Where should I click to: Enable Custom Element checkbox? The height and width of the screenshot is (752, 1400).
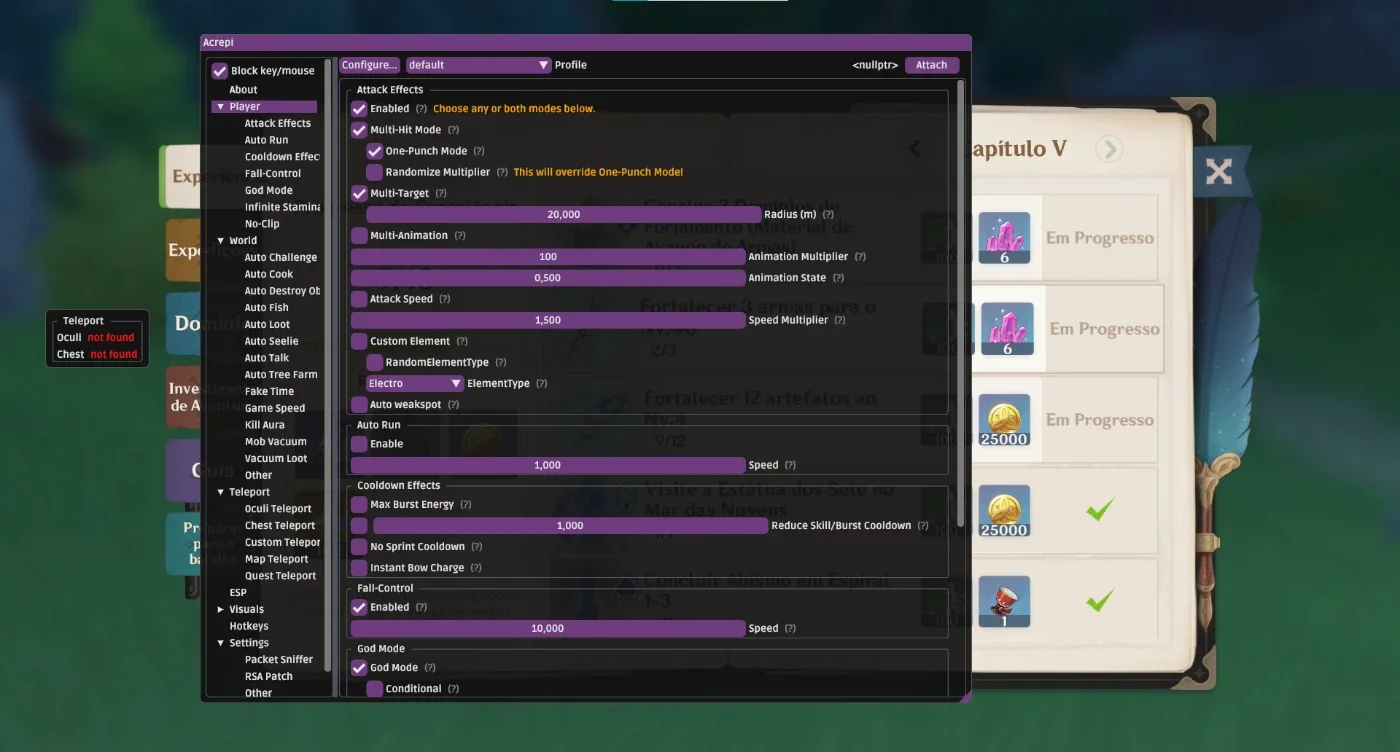click(x=359, y=341)
